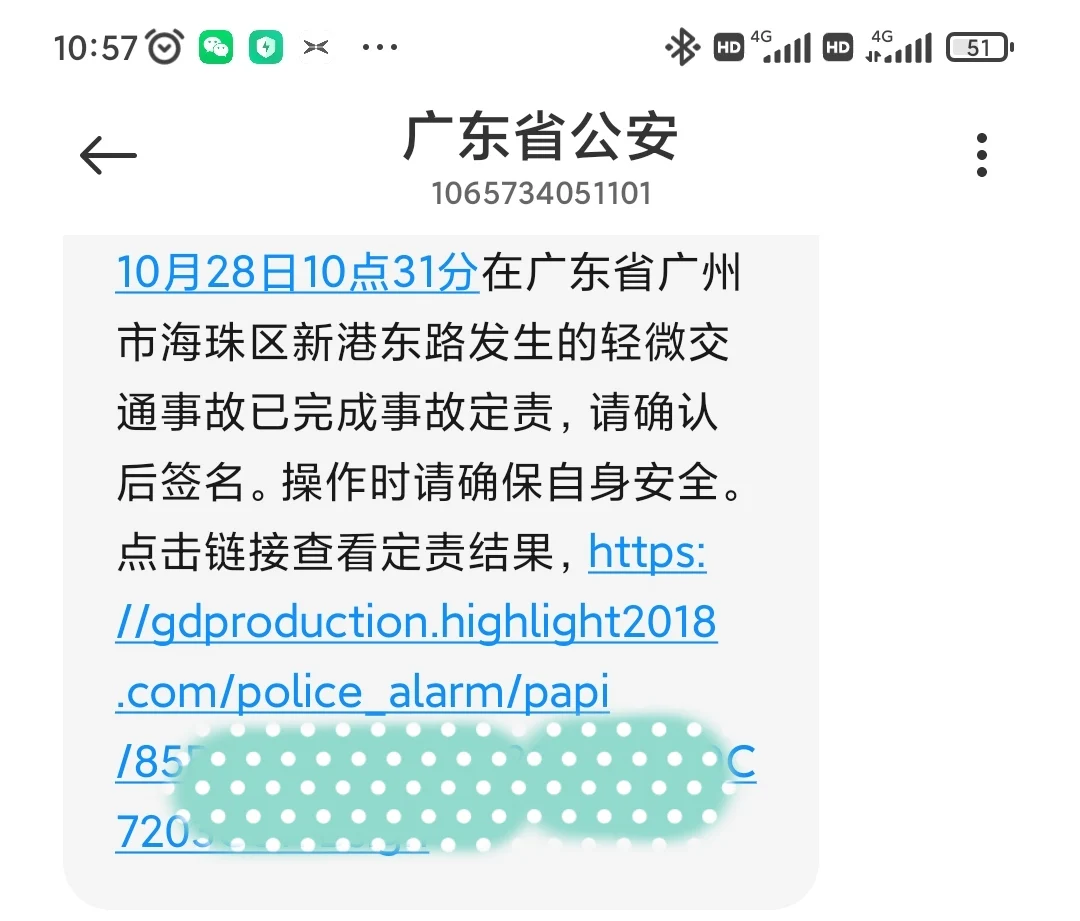Open the three-dot options menu
Image resolution: width=1080 pixels, height=921 pixels.
point(982,155)
